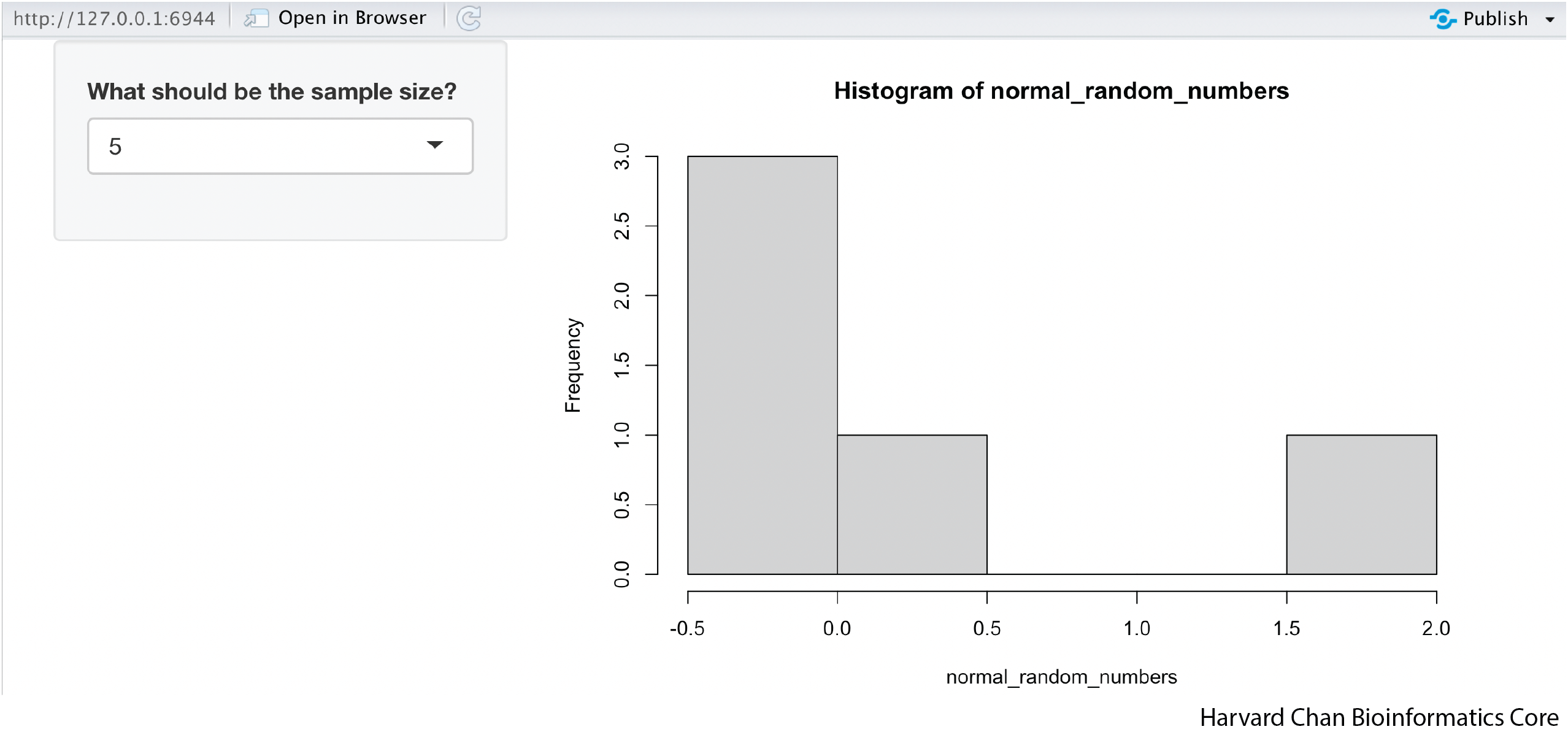Screen dimensions: 1568x740
Task: Click the Harvard Chan Bioinformatics Core text
Action: tap(1378, 717)
